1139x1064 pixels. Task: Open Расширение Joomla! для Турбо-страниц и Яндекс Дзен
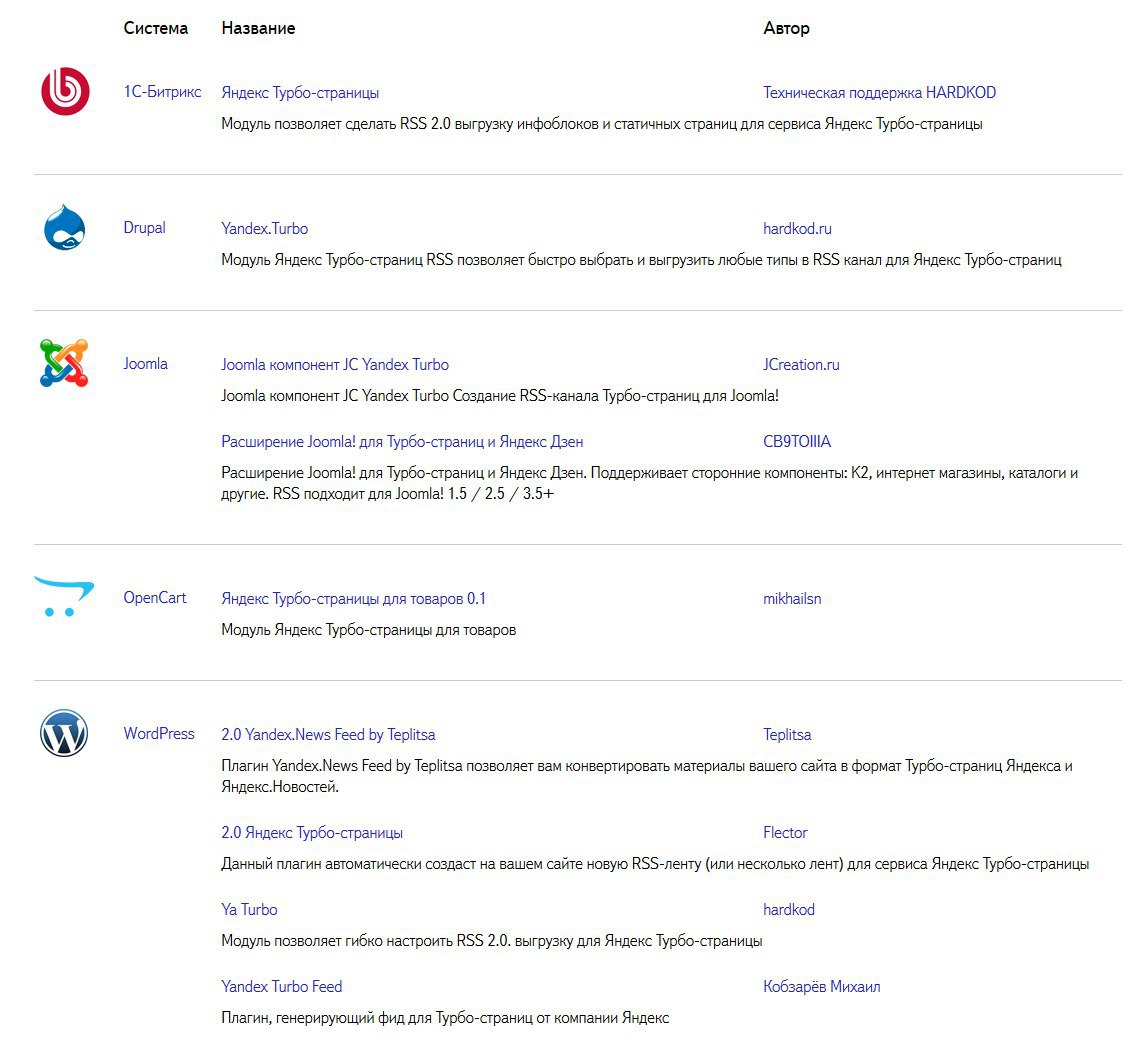402,442
